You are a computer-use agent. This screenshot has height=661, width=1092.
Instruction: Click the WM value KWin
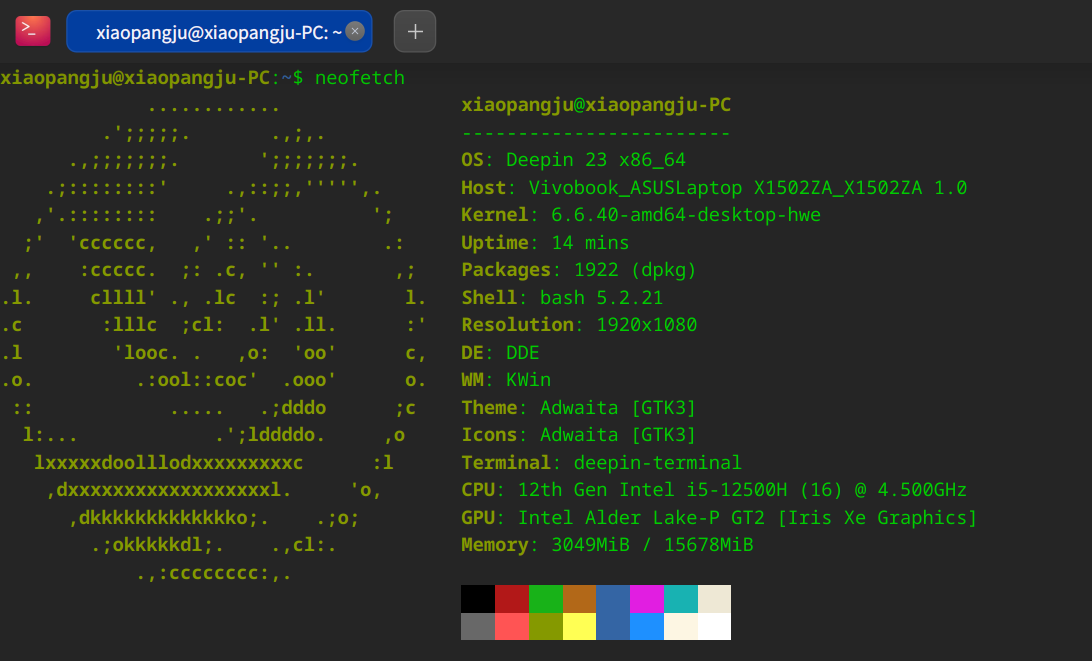tap(528, 380)
